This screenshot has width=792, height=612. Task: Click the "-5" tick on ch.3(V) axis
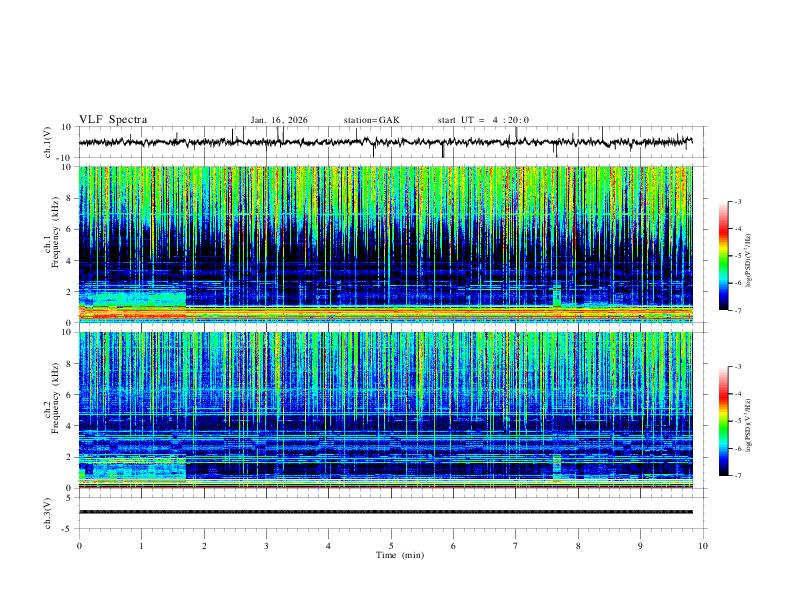click(67, 529)
